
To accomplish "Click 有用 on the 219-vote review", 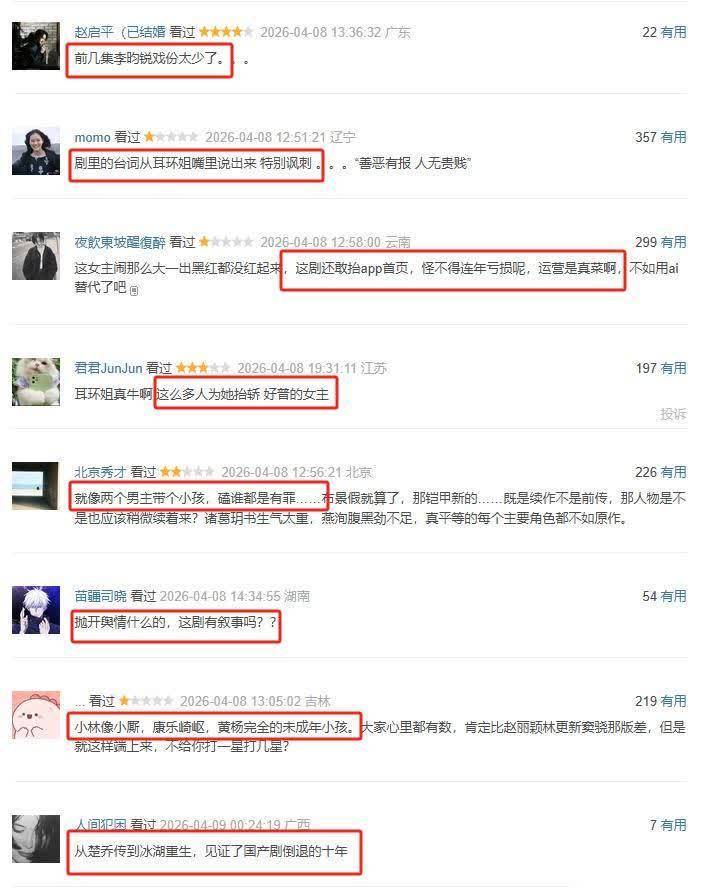I will pyautogui.click(x=673, y=701).
